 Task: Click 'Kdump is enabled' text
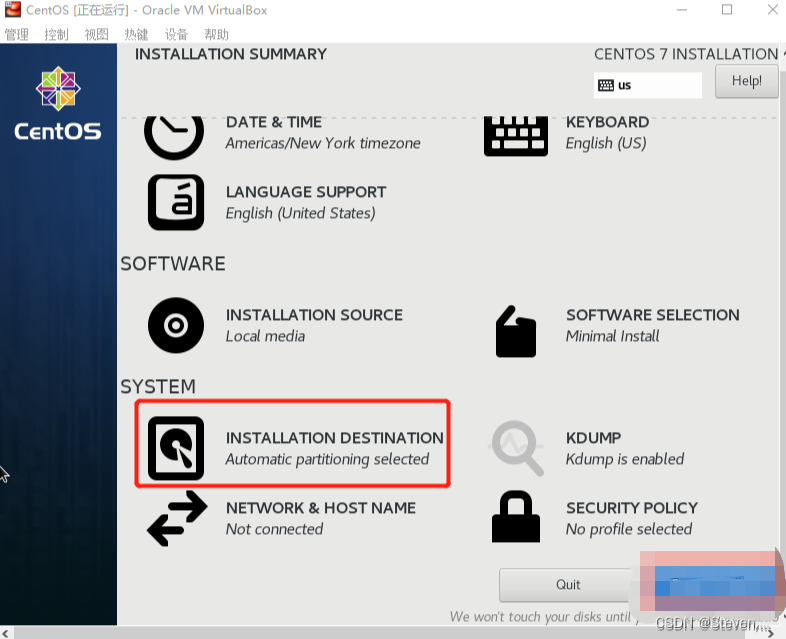click(x=625, y=460)
